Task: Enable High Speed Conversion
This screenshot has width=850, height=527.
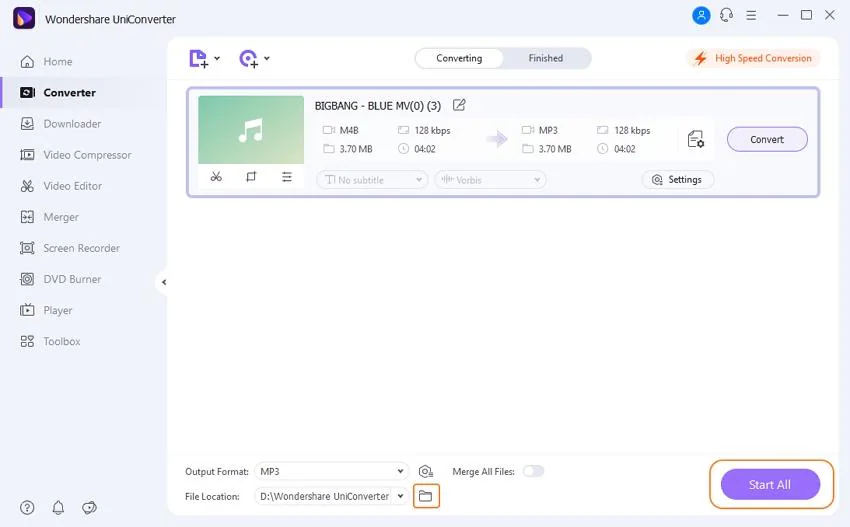Action: click(754, 58)
